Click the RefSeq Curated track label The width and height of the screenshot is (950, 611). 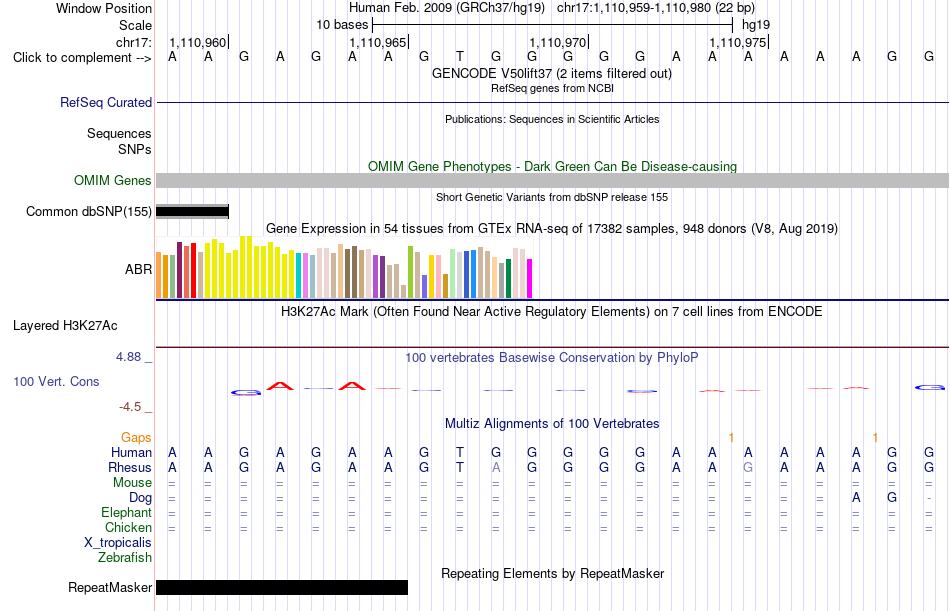click(106, 102)
